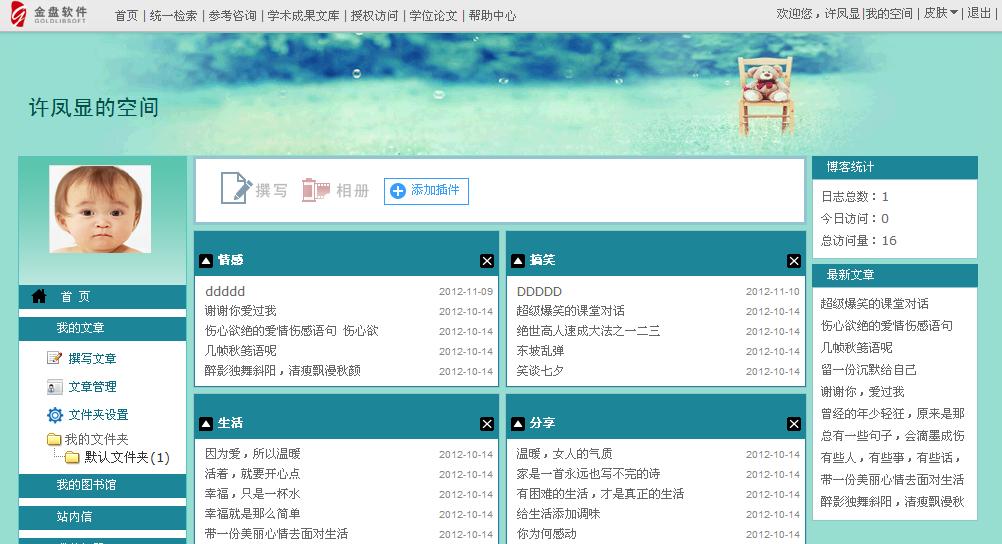Screen dimensions: 1002x544
Task: Open 学位论文 in the top navigation
Action: click(433, 15)
